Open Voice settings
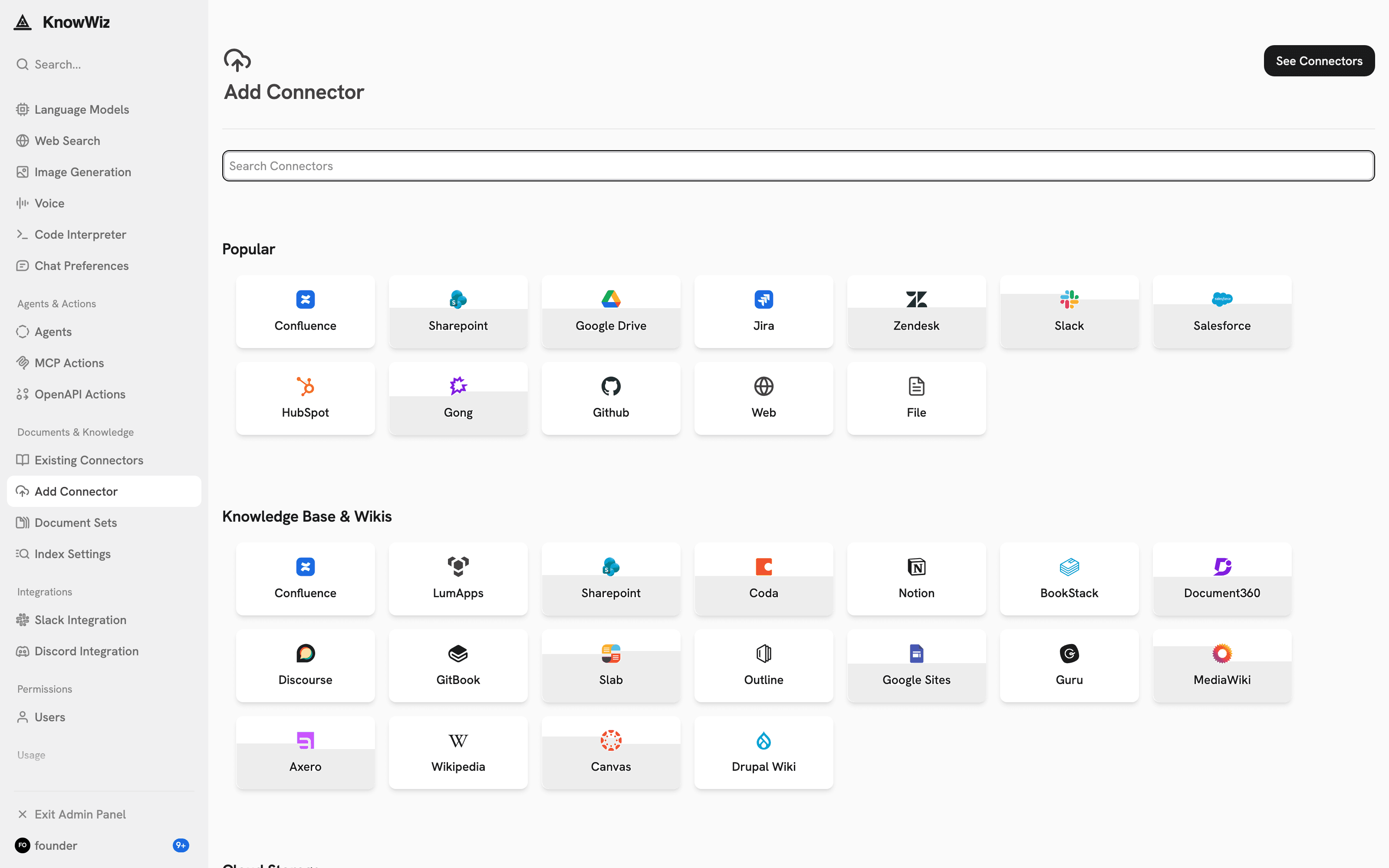 coord(104,203)
